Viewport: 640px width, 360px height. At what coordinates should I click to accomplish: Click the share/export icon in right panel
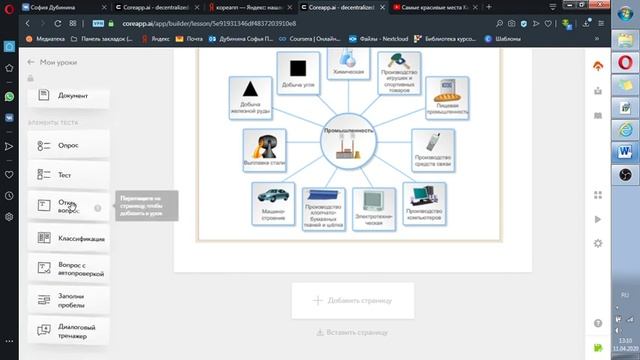[598, 91]
